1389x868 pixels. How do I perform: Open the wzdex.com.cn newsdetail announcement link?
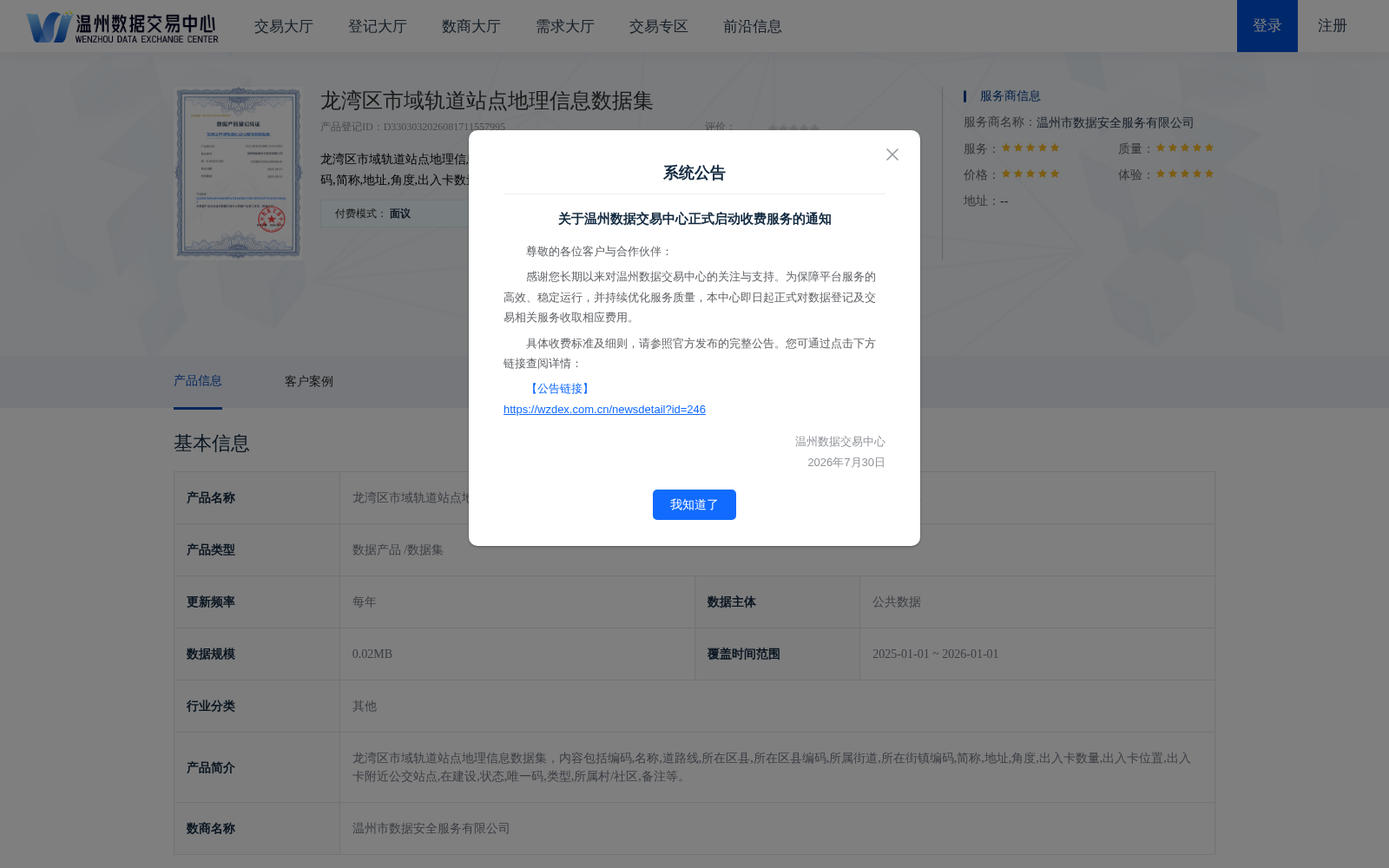pyautogui.click(x=604, y=410)
